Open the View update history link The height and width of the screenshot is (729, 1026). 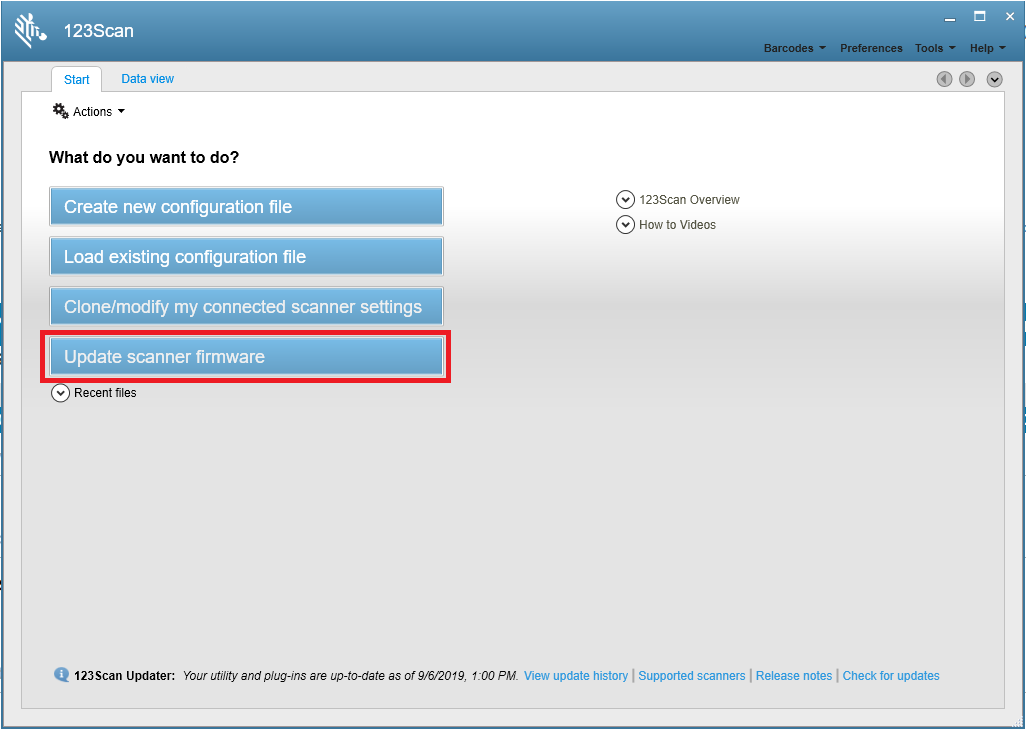point(575,675)
